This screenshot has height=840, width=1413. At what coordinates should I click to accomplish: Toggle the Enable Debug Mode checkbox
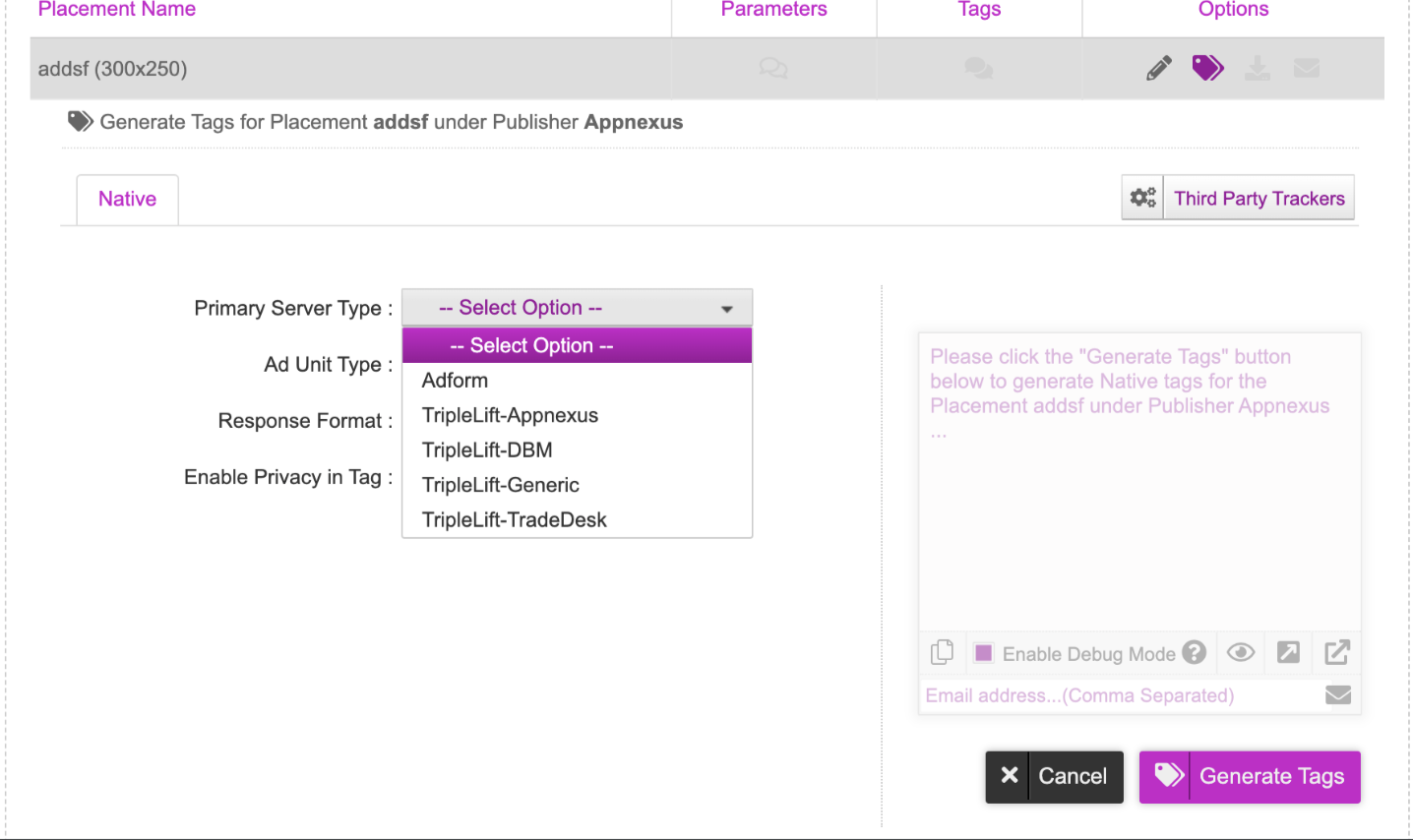click(983, 653)
